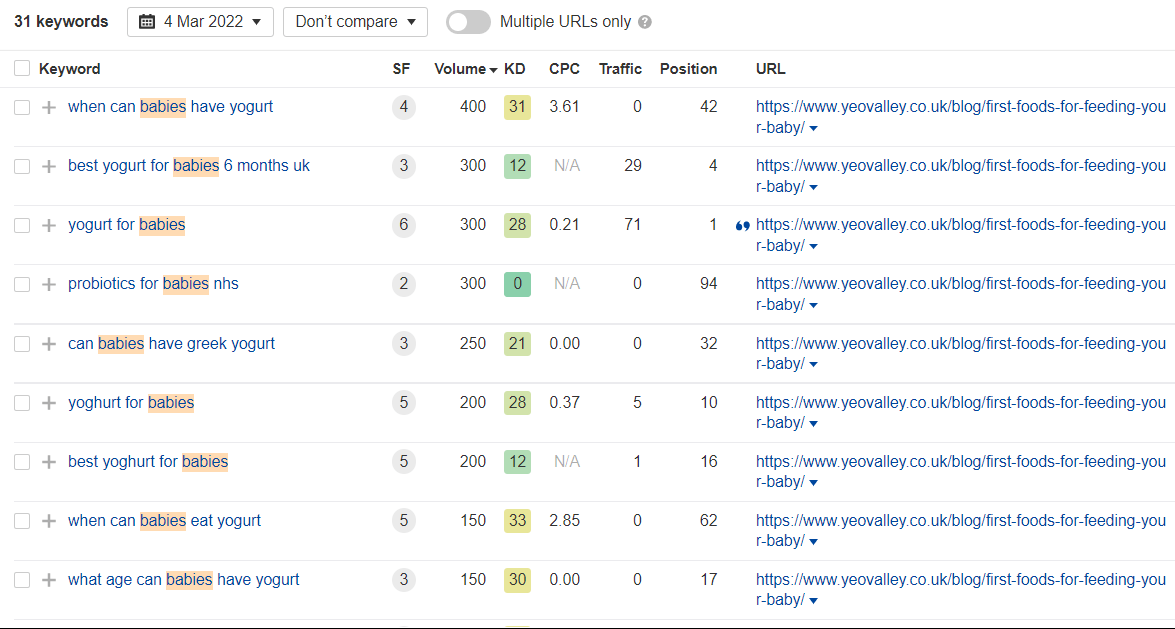Toggle Multiple URLs only switch

(468, 22)
